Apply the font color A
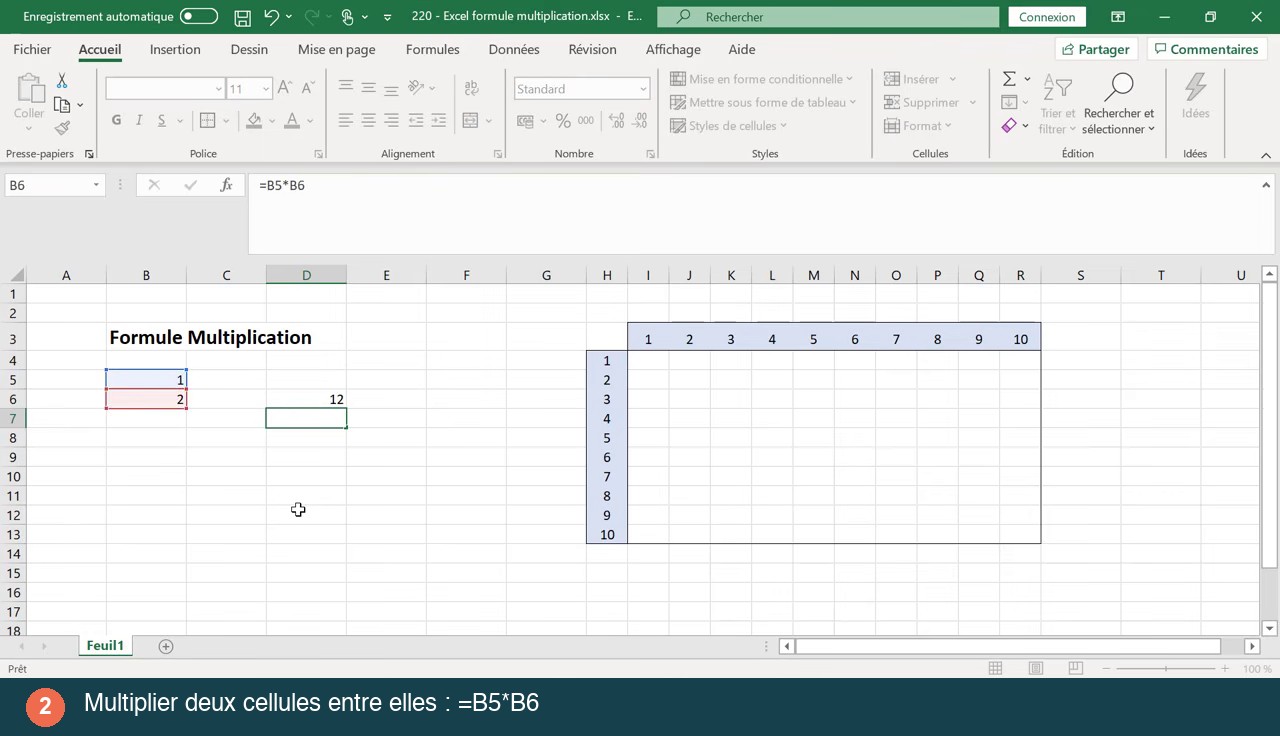This screenshot has width=1280, height=736. coord(292,120)
